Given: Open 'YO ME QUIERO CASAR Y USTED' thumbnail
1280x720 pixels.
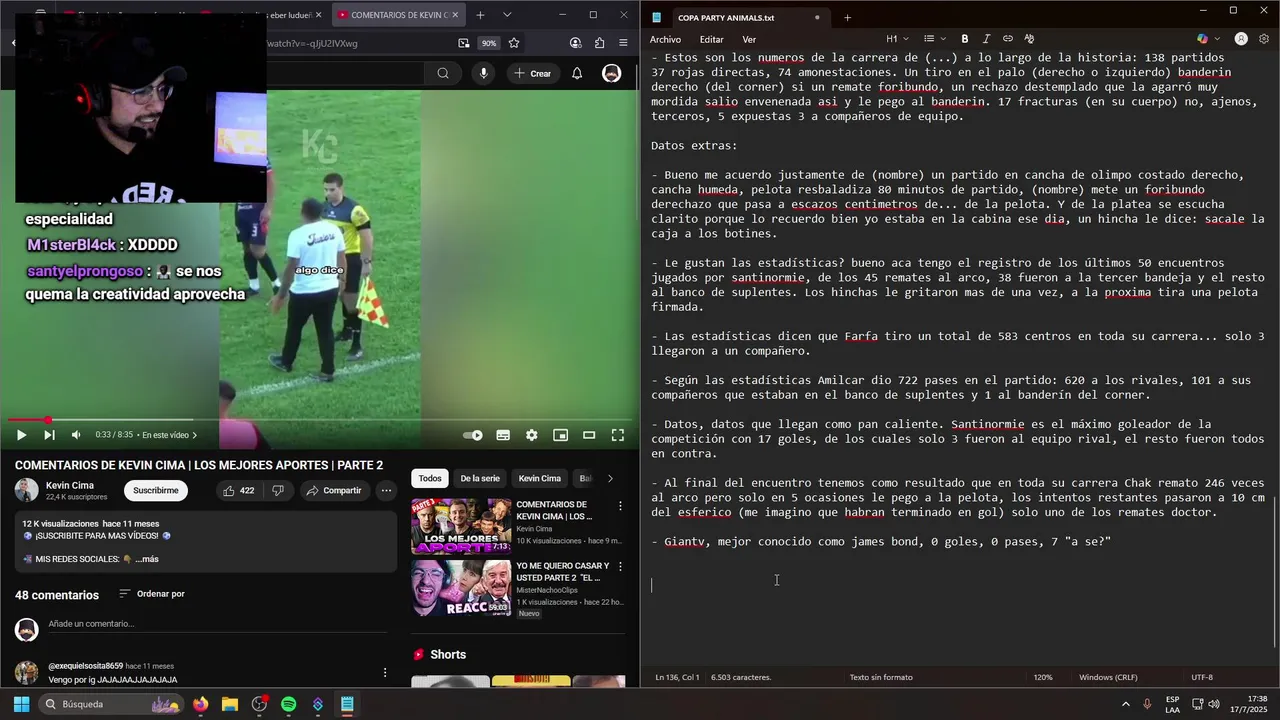Looking at the screenshot, I should [461, 588].
